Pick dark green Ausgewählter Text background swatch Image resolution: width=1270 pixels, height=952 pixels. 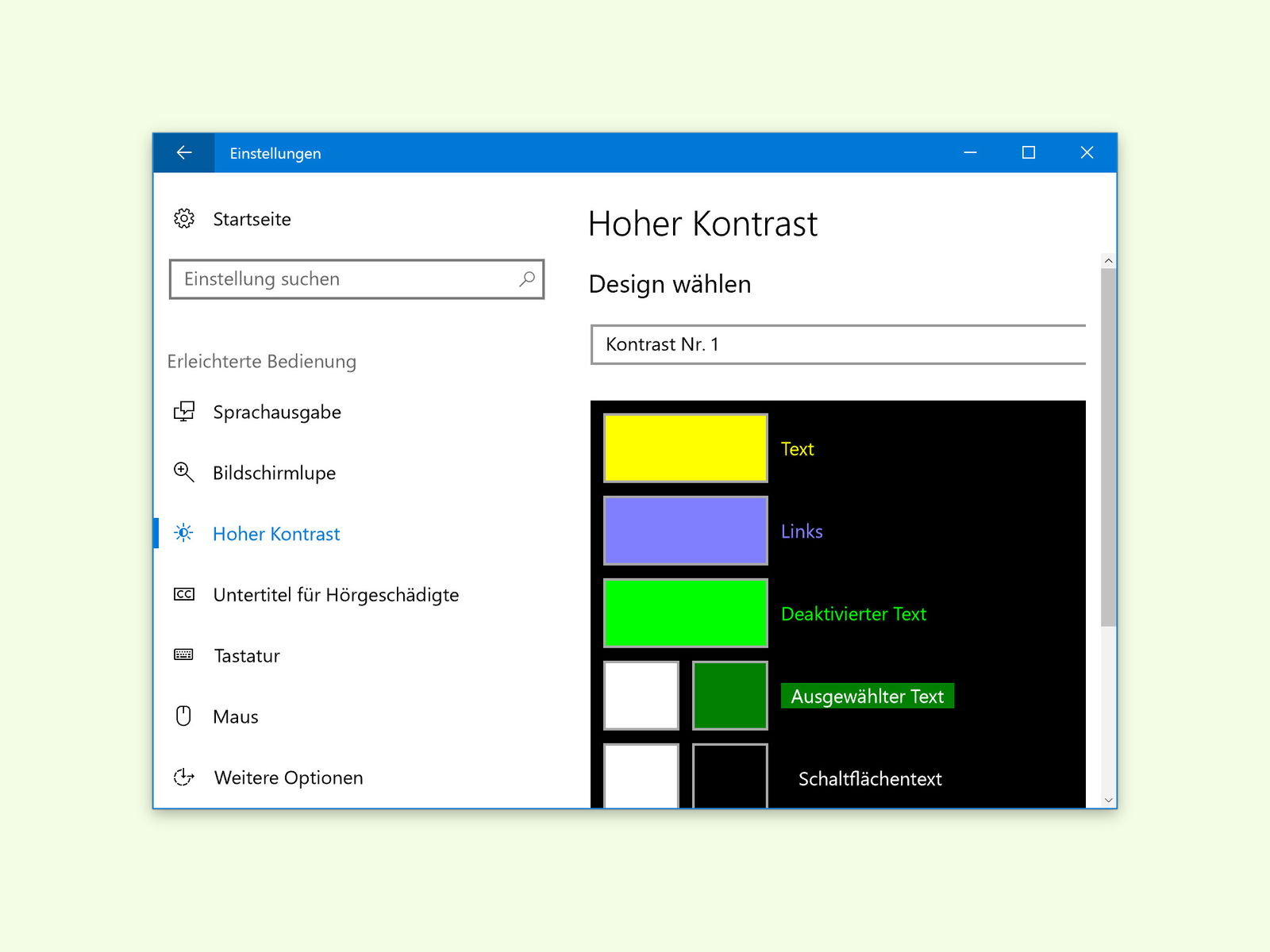[x=730, y=696]
